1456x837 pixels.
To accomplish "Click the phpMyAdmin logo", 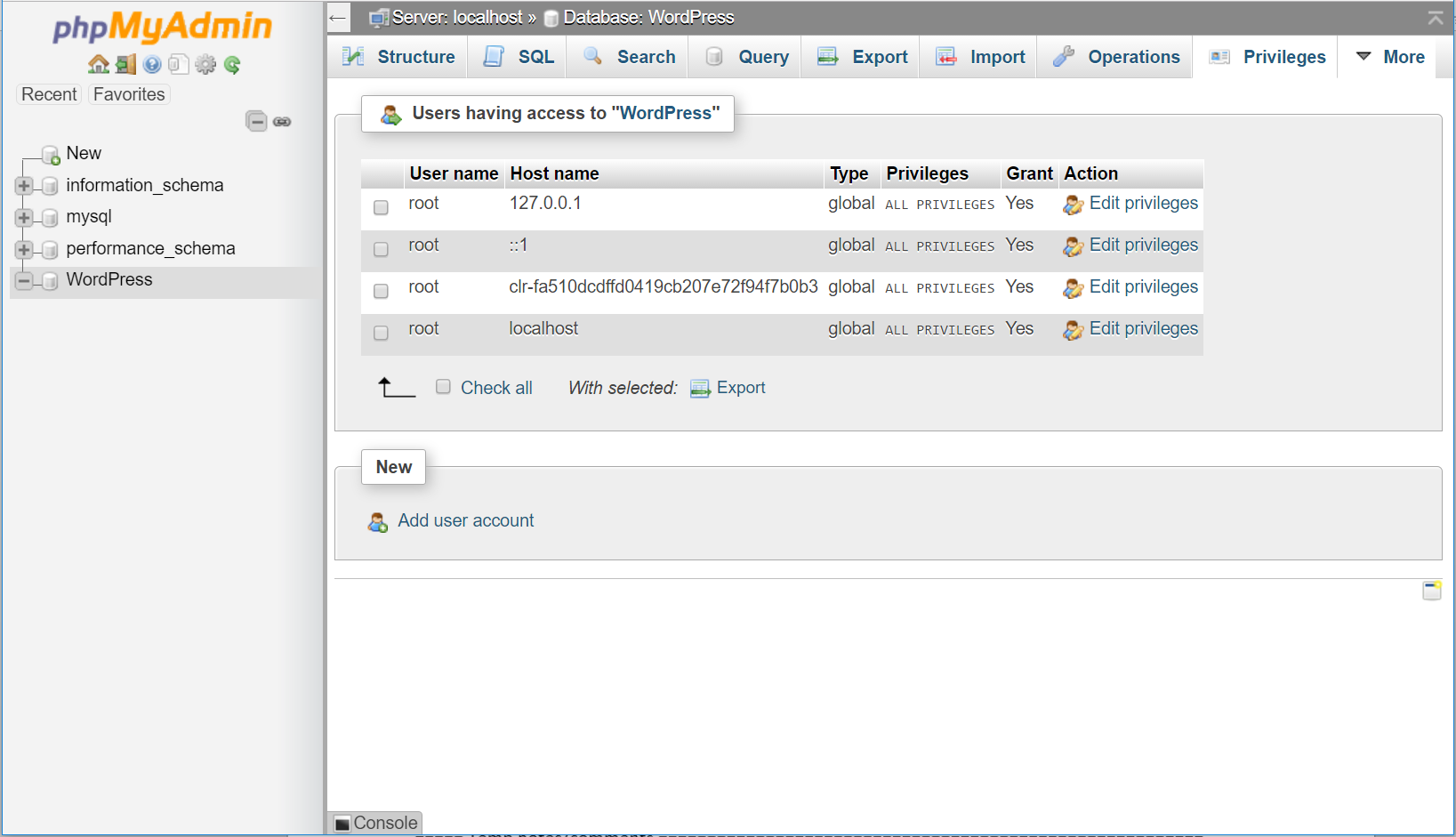I will pos(163,28).
